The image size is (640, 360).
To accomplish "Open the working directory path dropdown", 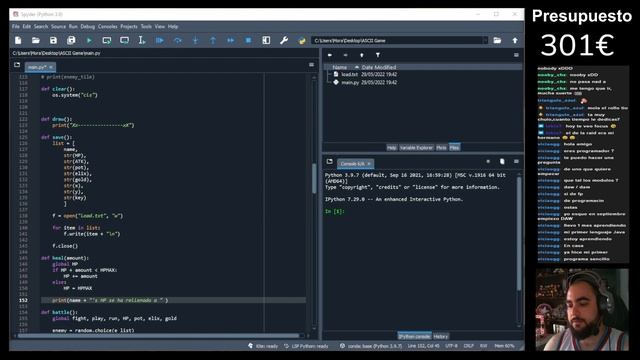I will pyautogui.click(x=485, y=40).
